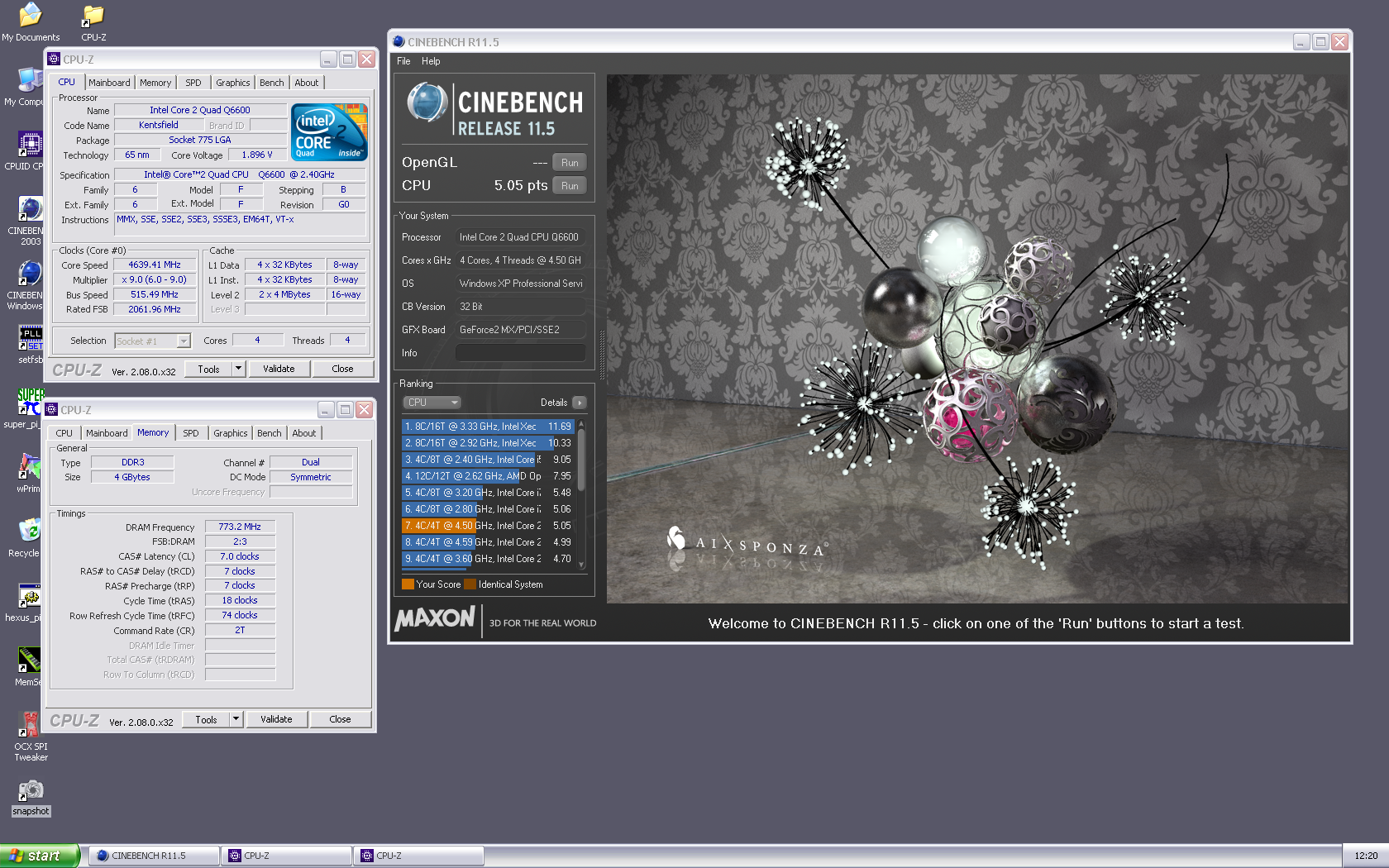Select ranking entry 1 8C/16T 3.33 GHz
Image resolution: width=1389 pixels, height=868 pixels.
pyautogui.click(x=488, y=427)
